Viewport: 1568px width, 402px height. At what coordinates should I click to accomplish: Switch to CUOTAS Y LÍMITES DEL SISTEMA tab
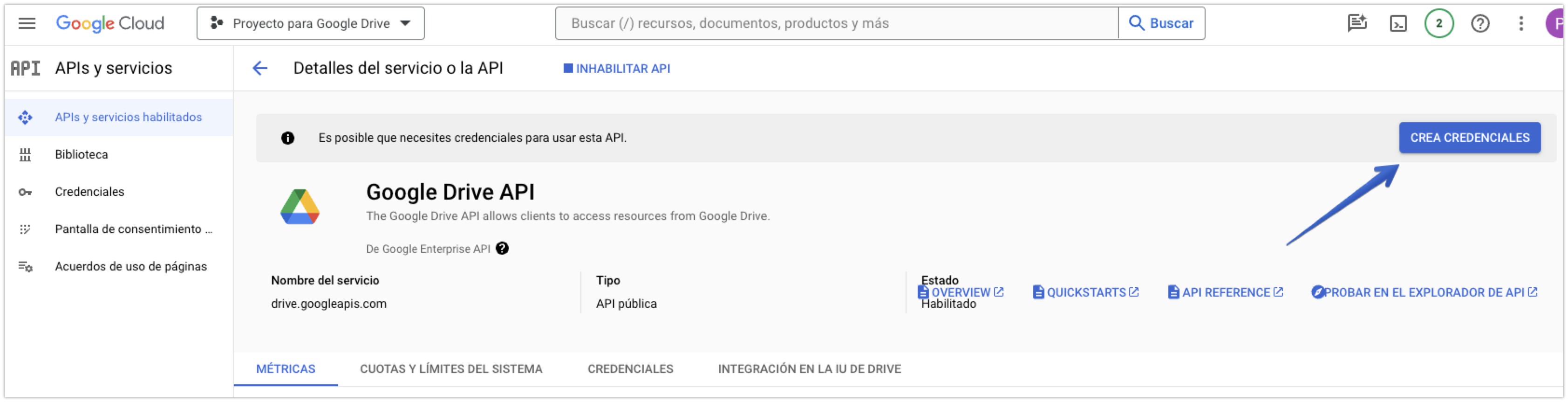pyautogui.click(x=451, y=369)
